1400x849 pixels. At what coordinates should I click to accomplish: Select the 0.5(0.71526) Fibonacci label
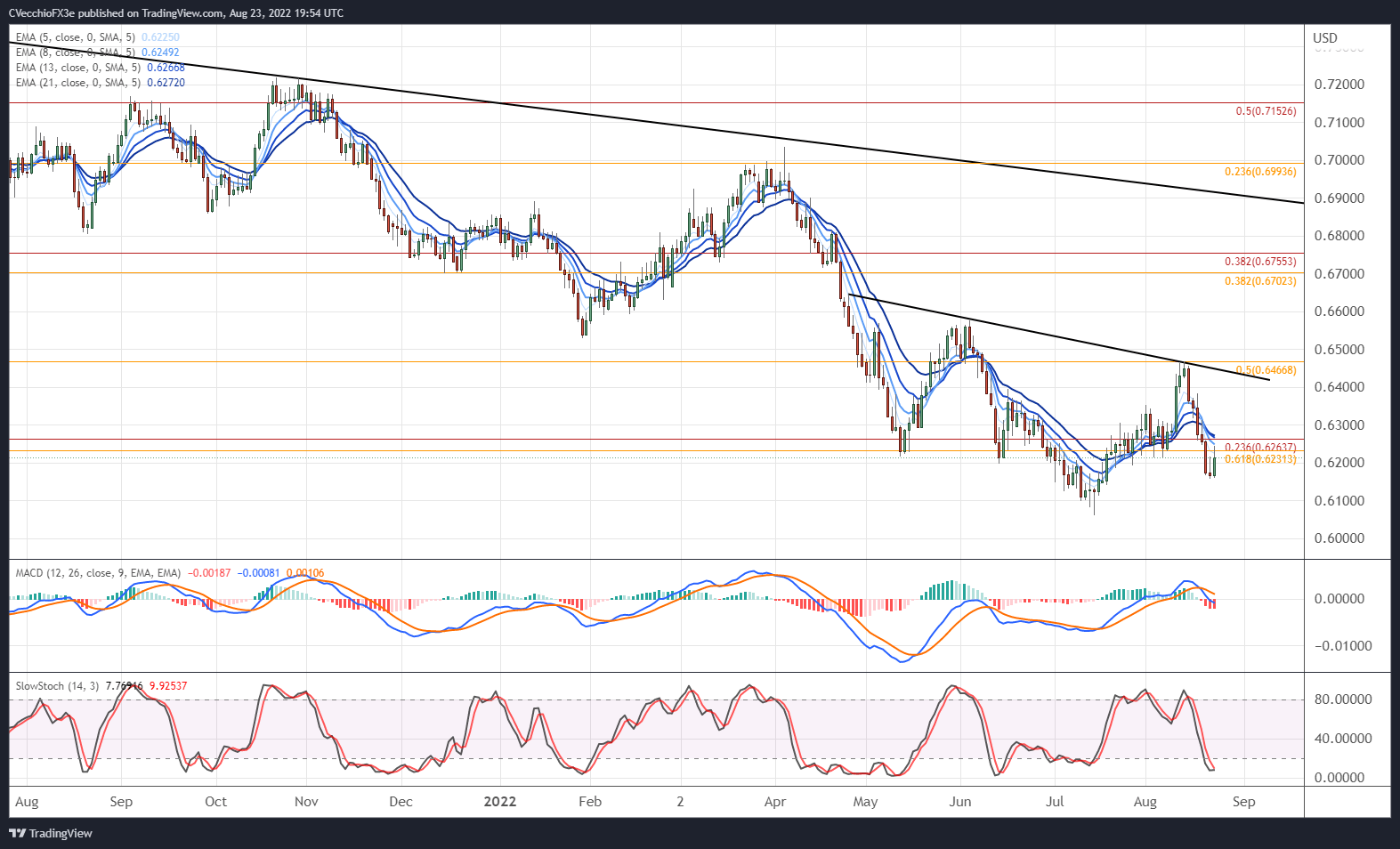tap(1266, 111)
